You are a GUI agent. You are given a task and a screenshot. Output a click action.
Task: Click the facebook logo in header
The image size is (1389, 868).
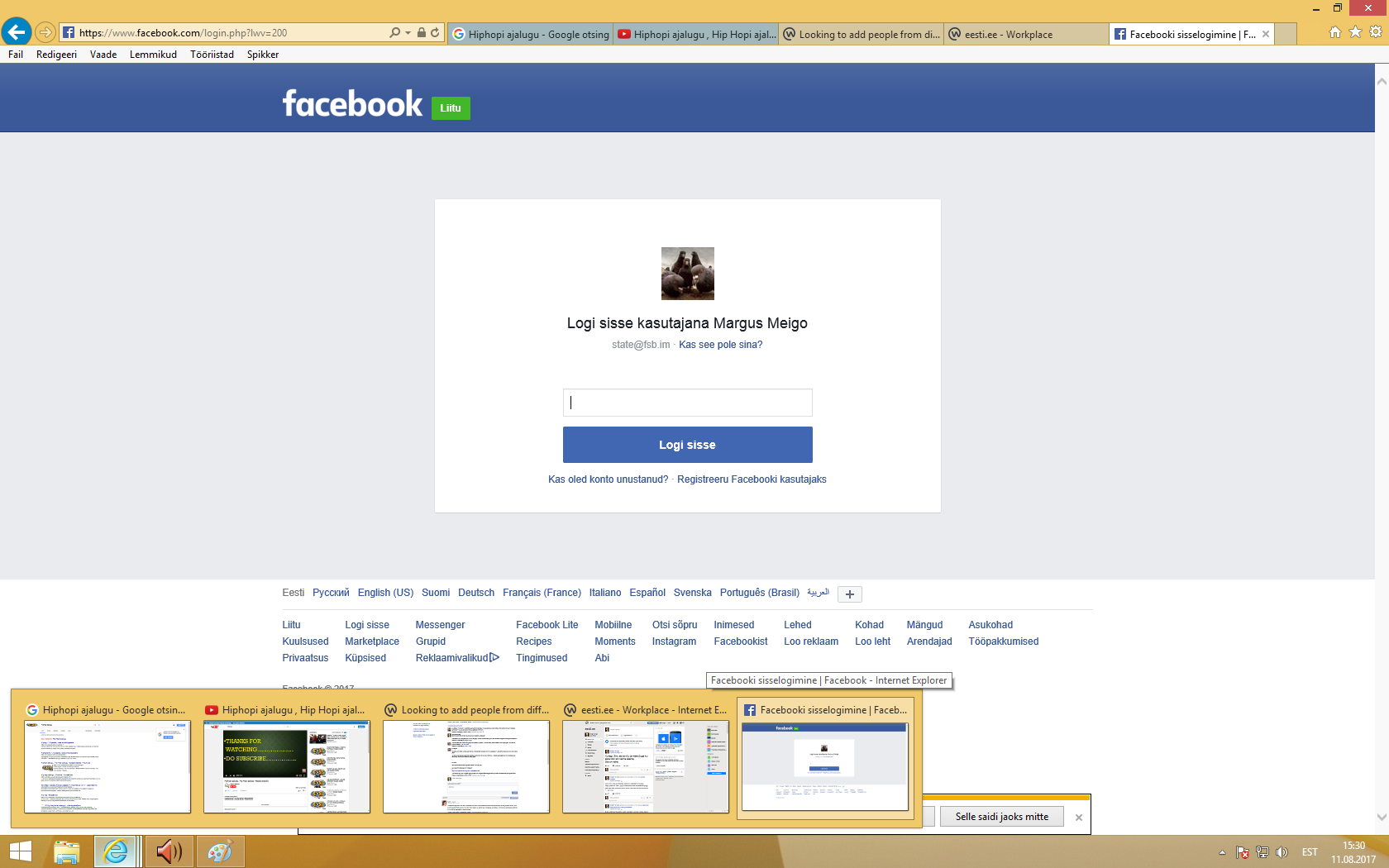(353, 104)
